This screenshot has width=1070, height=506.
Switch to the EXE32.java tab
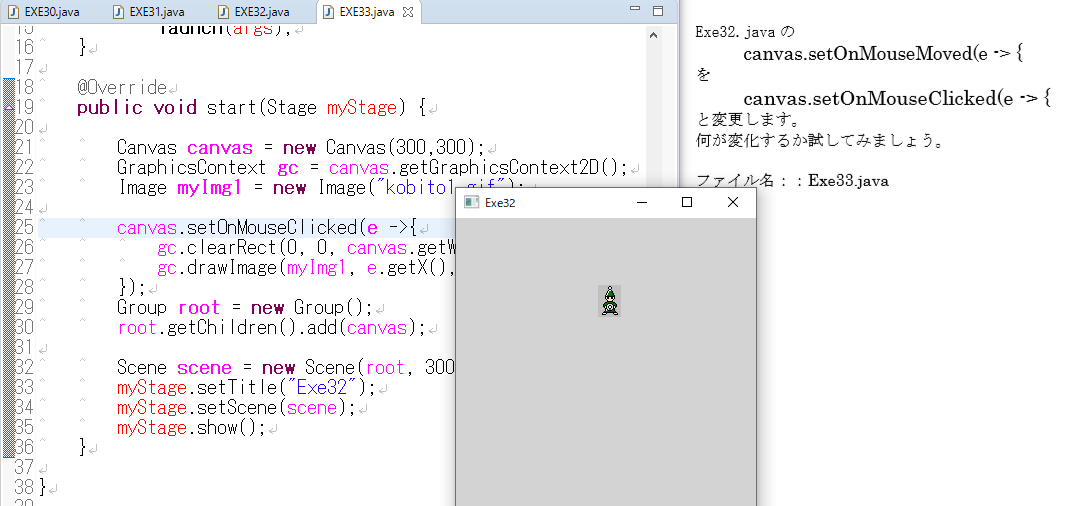coord(255,12)
